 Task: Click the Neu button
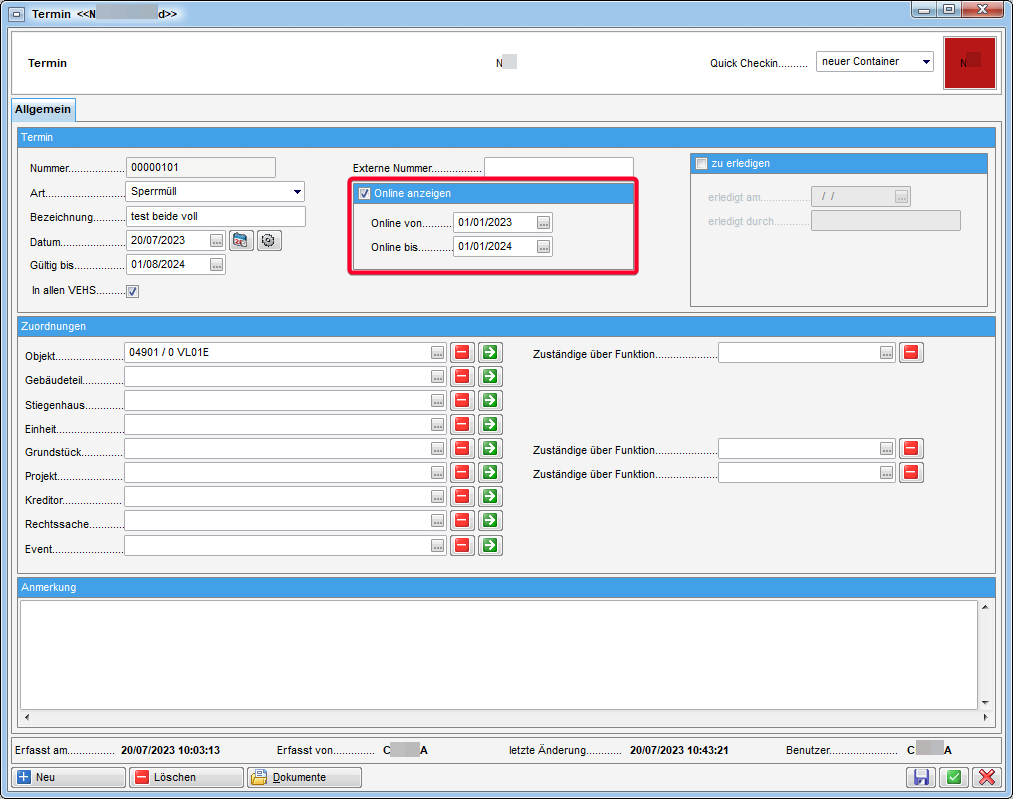[x=68, y=777]
